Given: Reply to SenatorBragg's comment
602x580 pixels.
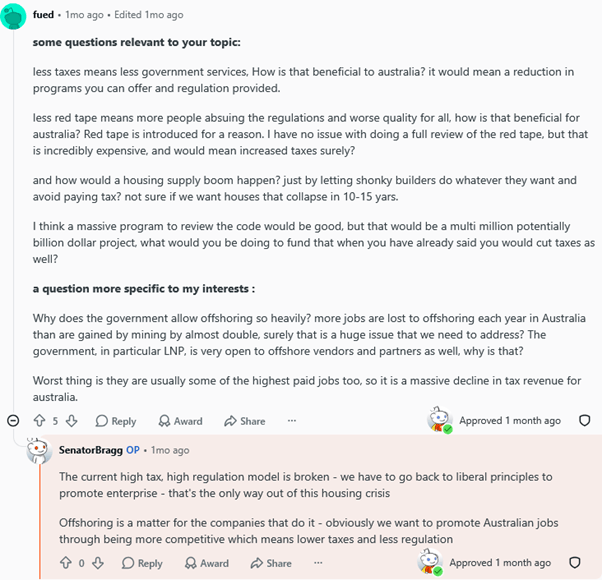Looking at the screenshot, I should point(142,563).
